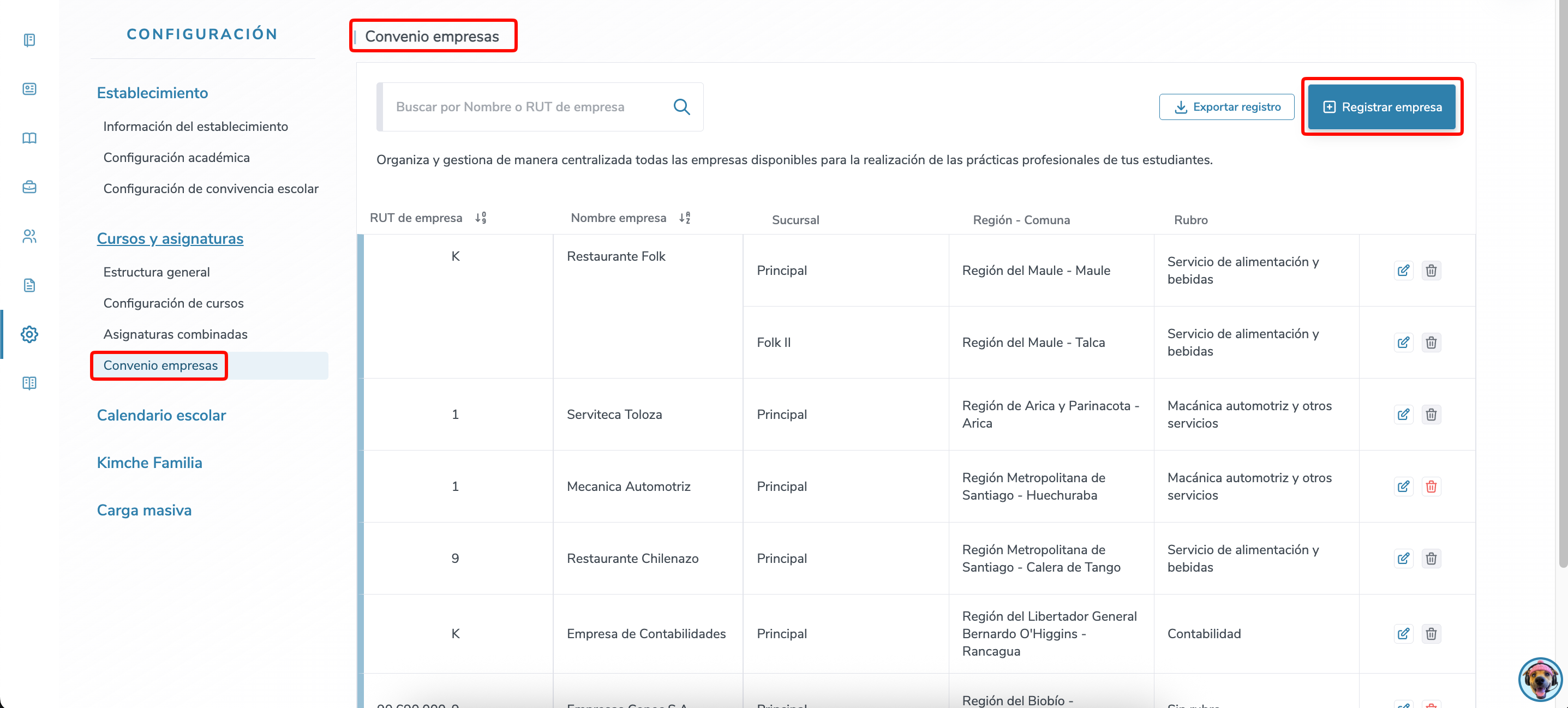Viewport: 1568px width, 708px height.
Task: Open the briefcase icon in sidebar
Action: click(x=29, y=187)
